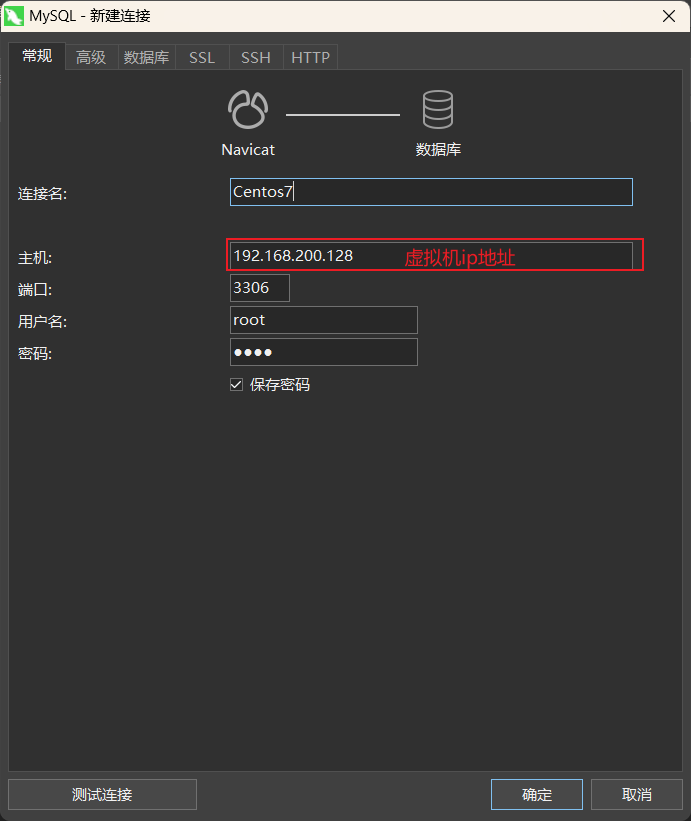Open the HTTP tab
This screenshot has width=691, height=821.
click(x=310, y=58)
